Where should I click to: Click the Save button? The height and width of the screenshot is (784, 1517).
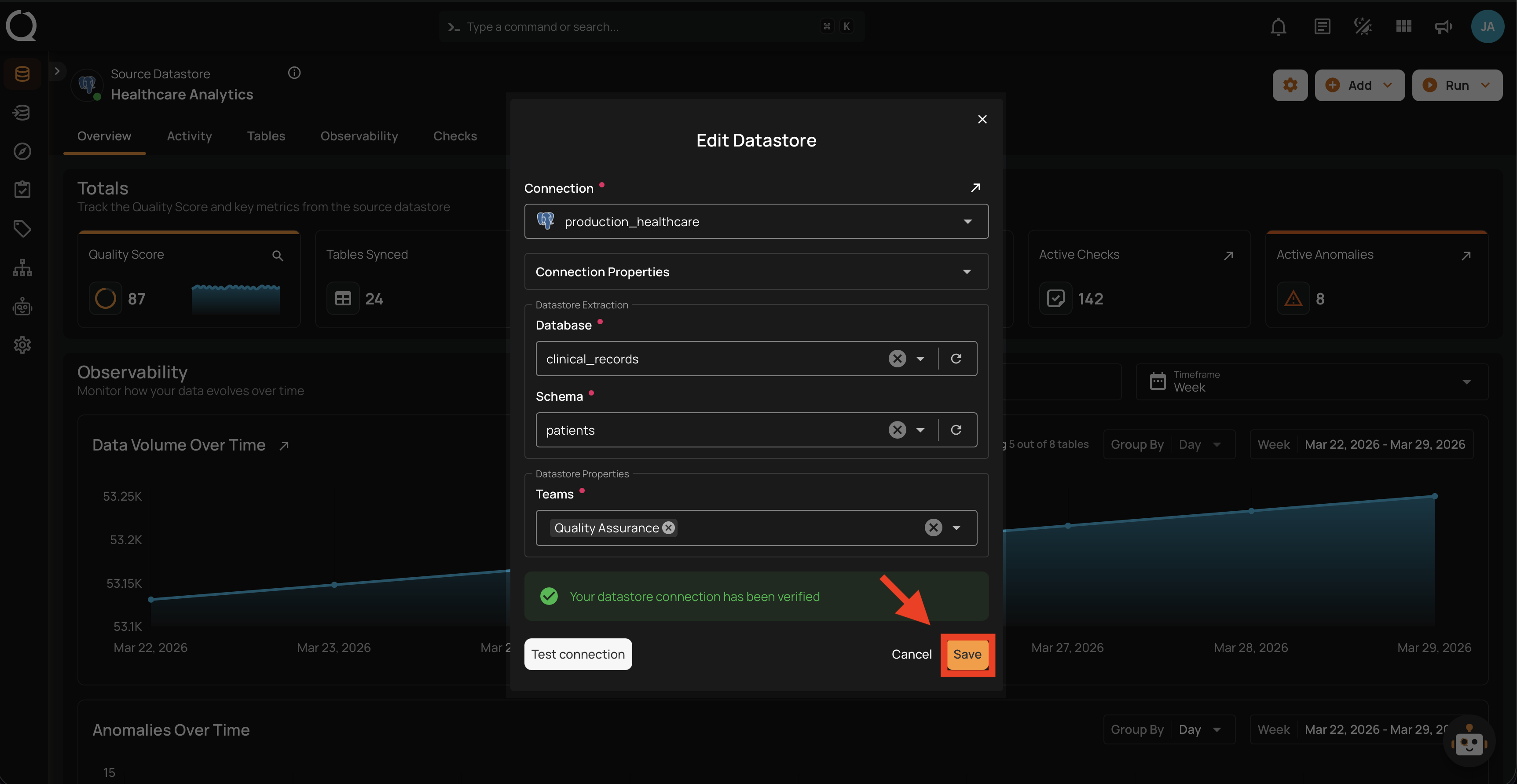pyautogui.click(x=967, y=654)
